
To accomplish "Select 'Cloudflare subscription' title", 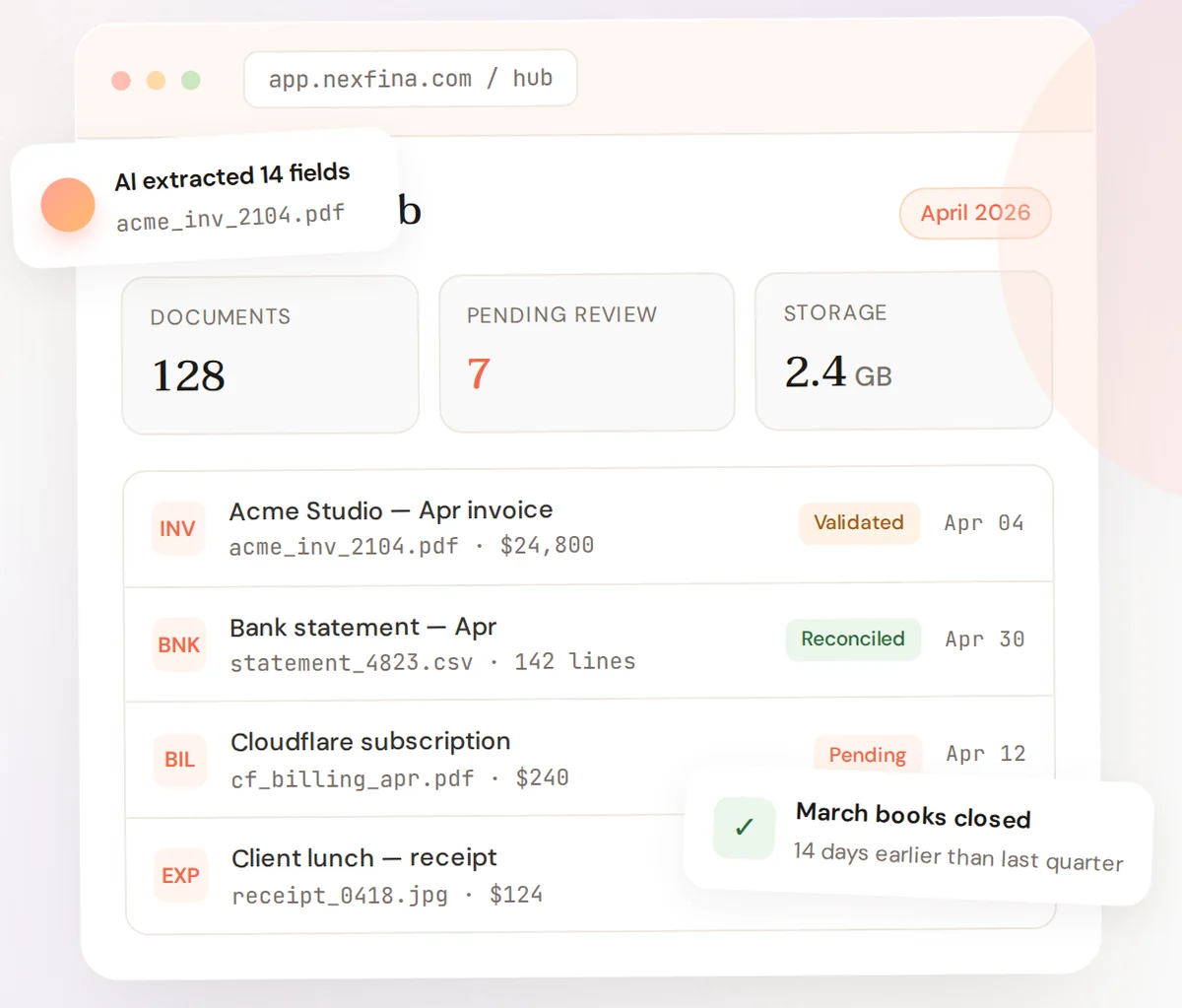I will pyautogui.click(x=370, y=742).
